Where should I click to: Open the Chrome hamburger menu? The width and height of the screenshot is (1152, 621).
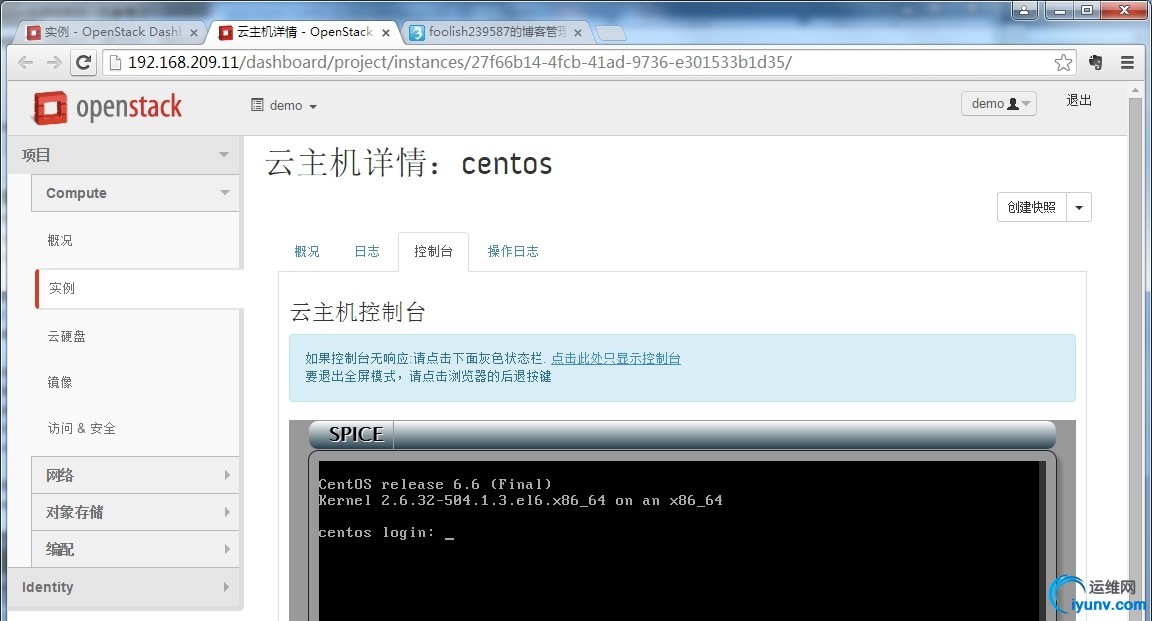click(1127, 62)
